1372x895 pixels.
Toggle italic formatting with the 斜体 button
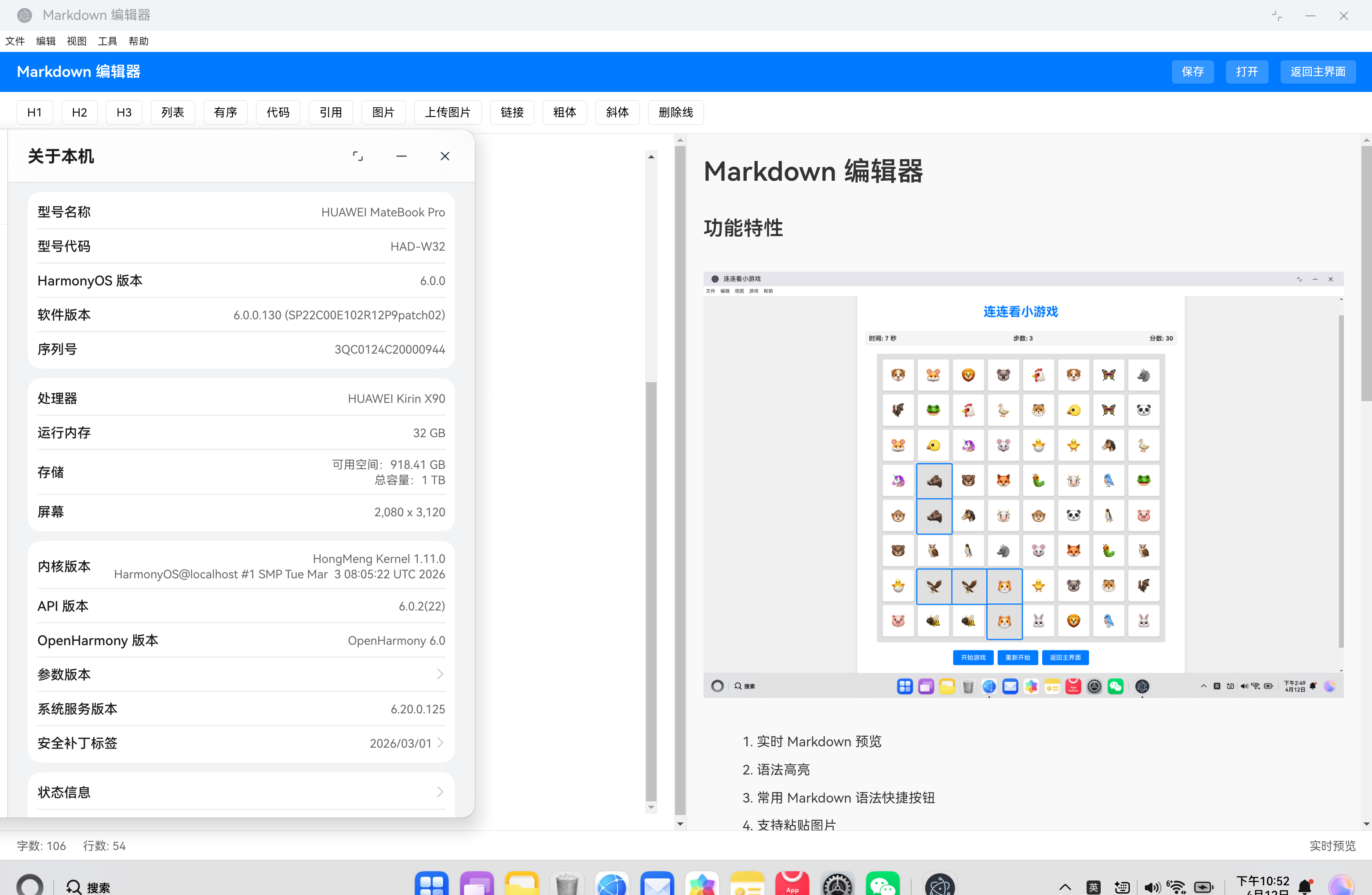(x=617, y=113)
